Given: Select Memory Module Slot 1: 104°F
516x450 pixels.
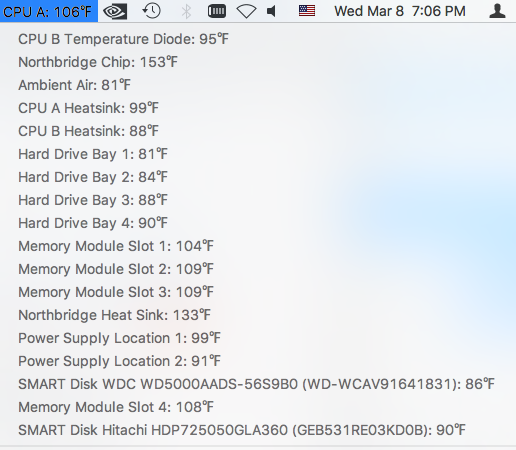Looking at the screenshot, I should (258, 246).
